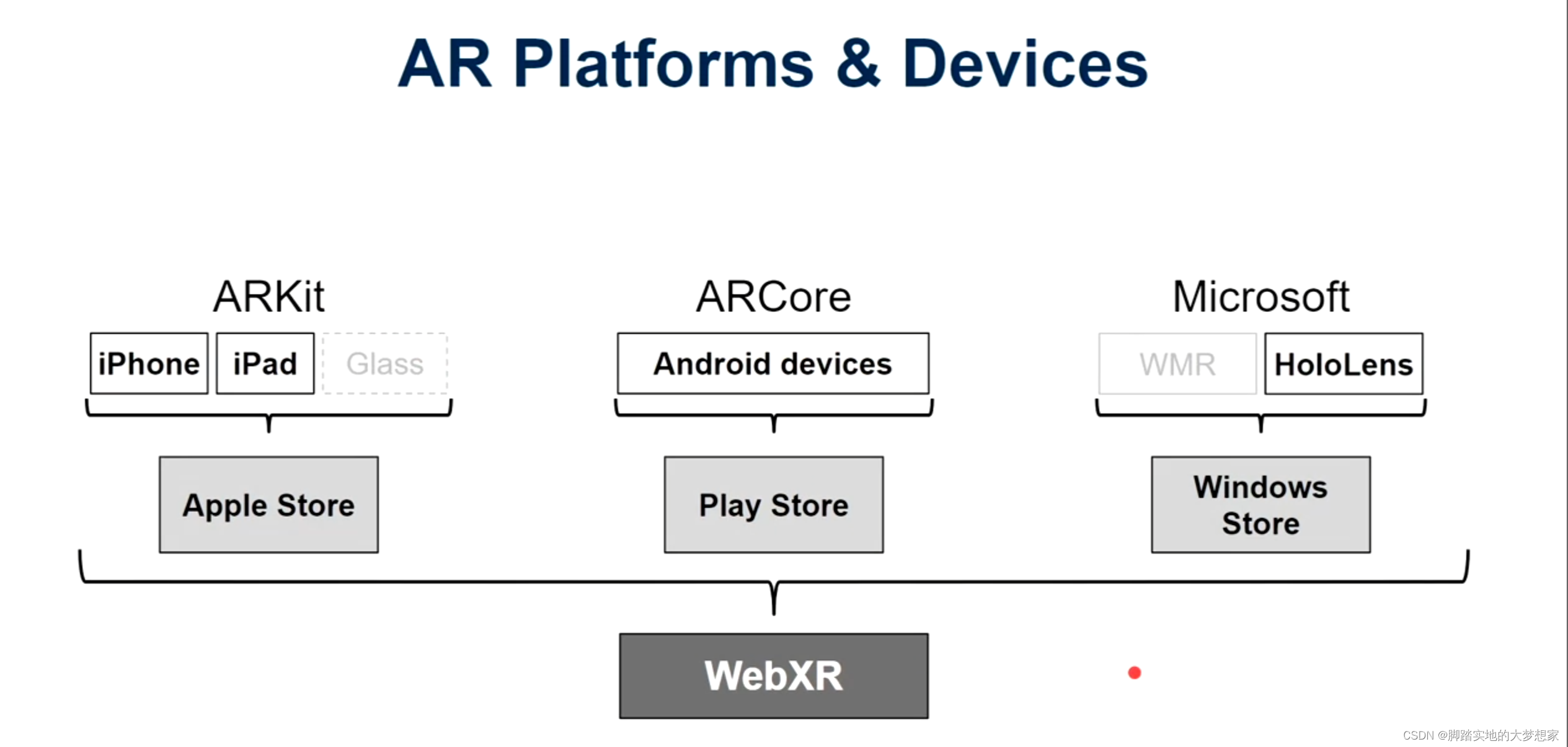Toggle the WMR grayed-out device box
The image size is (1568, 747).
[1176, 364]
